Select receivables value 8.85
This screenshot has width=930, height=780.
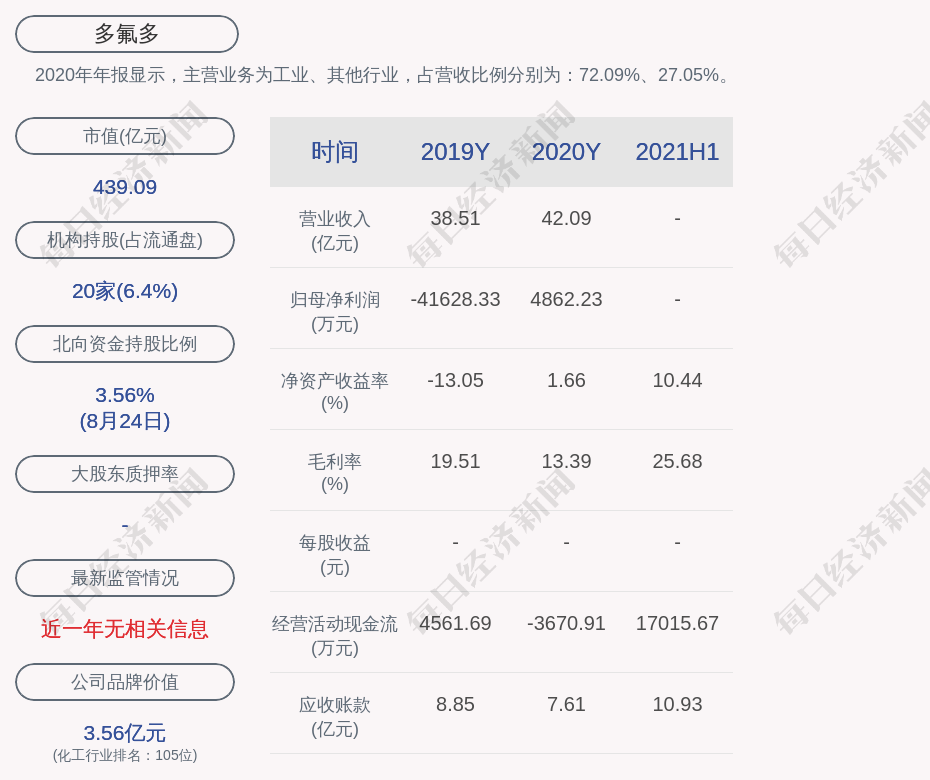click(x=455, y=705)
